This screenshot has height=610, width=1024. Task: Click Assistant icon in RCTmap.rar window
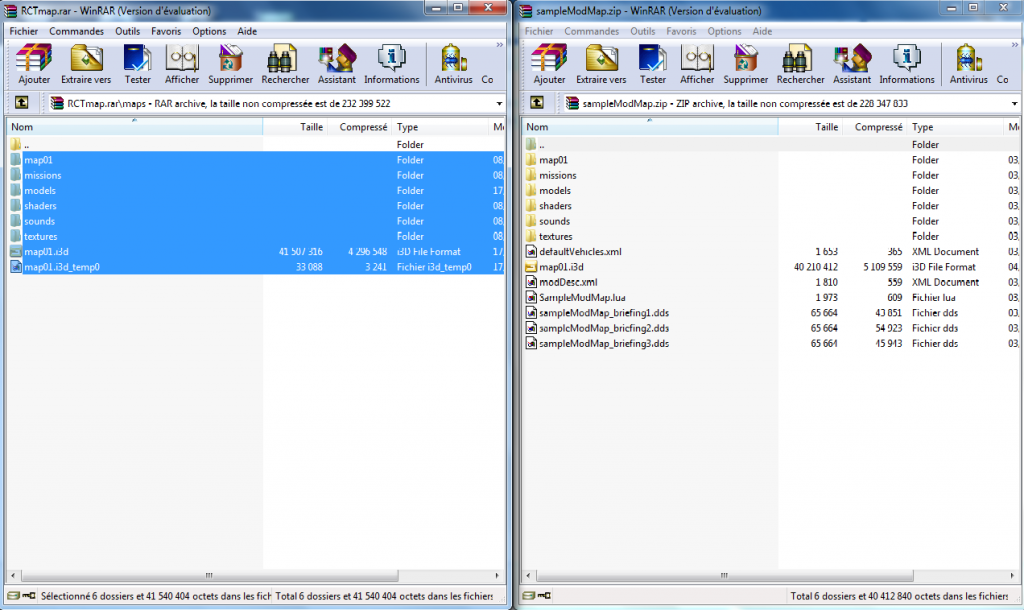pyautogui.click(x=336, y=64)
